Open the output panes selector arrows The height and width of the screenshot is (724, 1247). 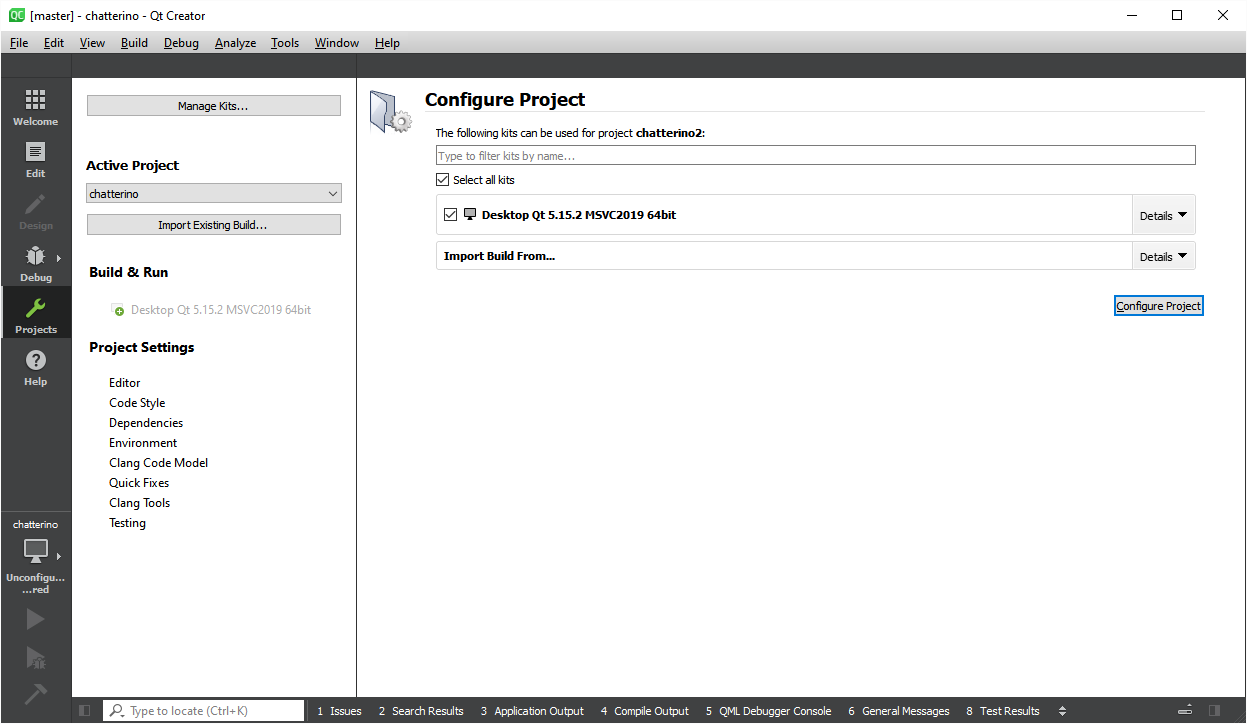point(1062,711)
